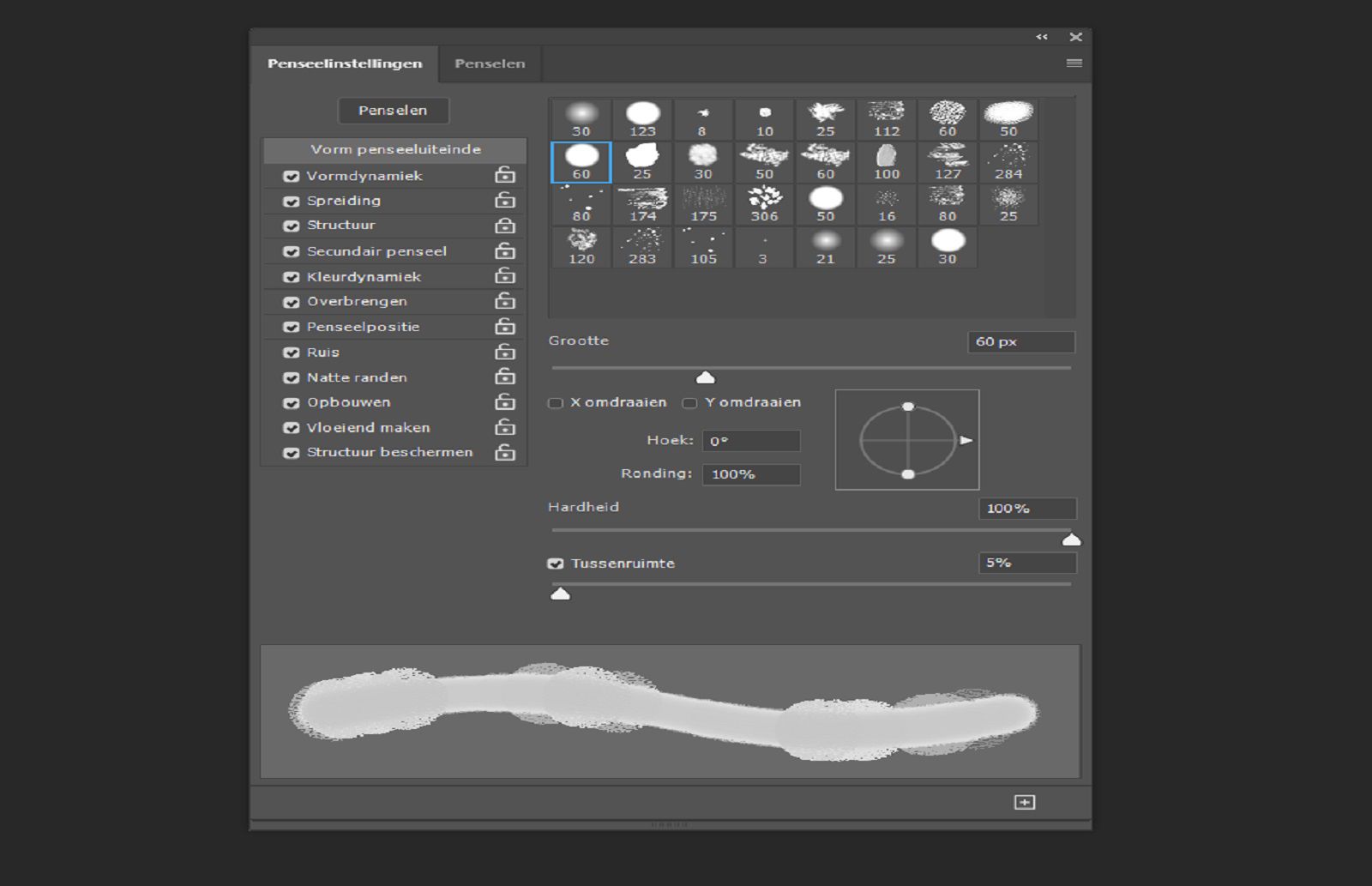Viewport: 1372px width, 886px height.
Task: Turn off the Secundair penseel checkbox
Action: pos(292,251)
